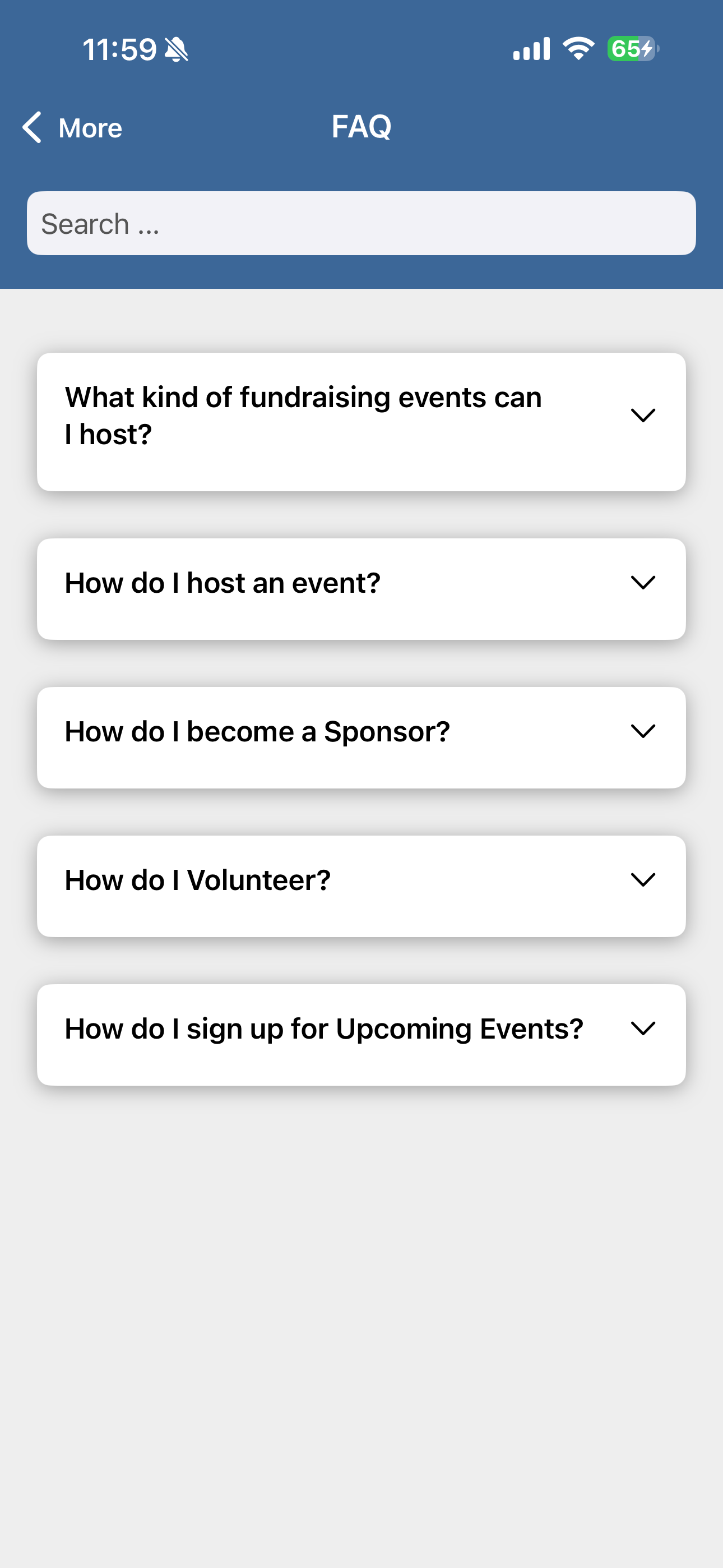The image size is (723, 1568).
Task: Tap the Wi-Fi status icon
Action: [578, 49]
